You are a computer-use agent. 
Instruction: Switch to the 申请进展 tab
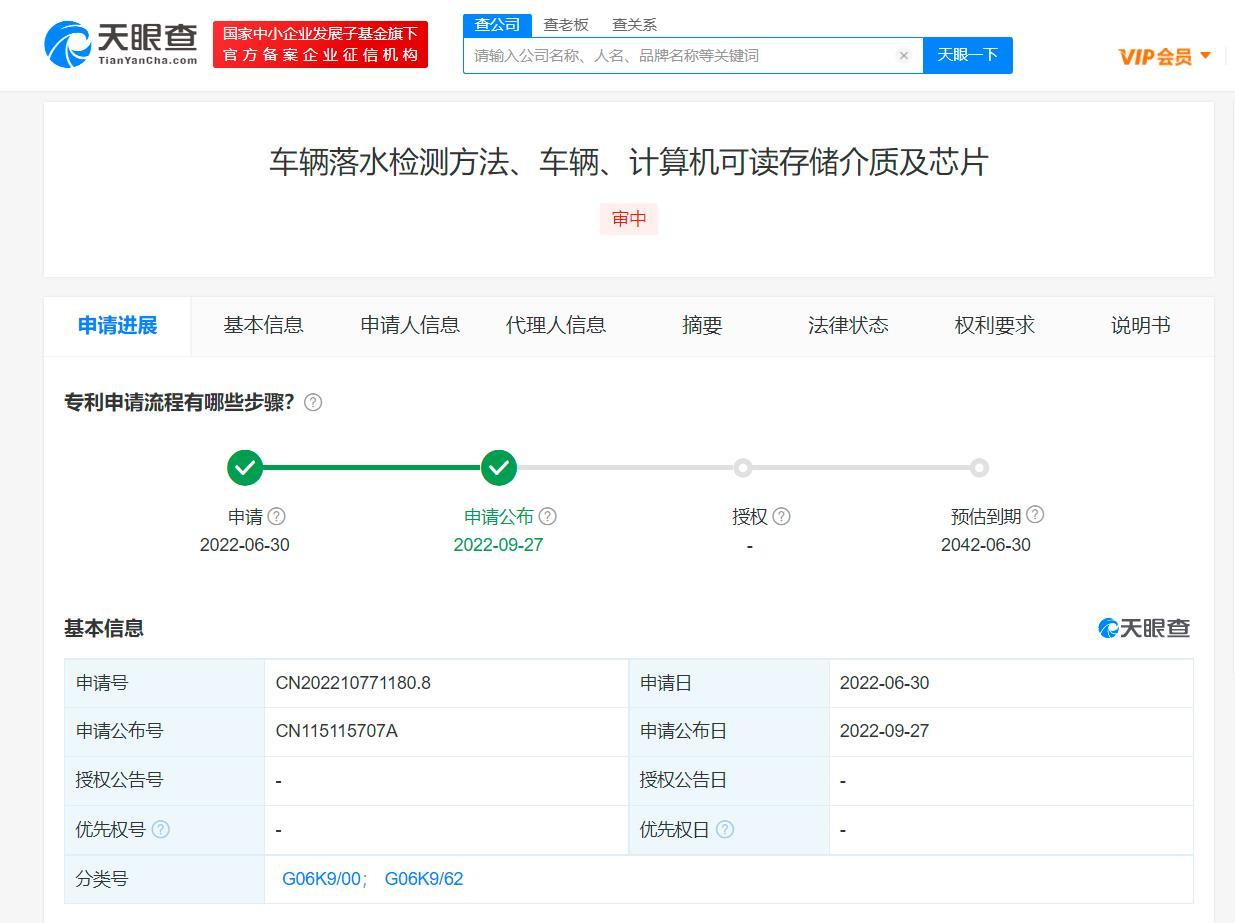tap(118, 325)
